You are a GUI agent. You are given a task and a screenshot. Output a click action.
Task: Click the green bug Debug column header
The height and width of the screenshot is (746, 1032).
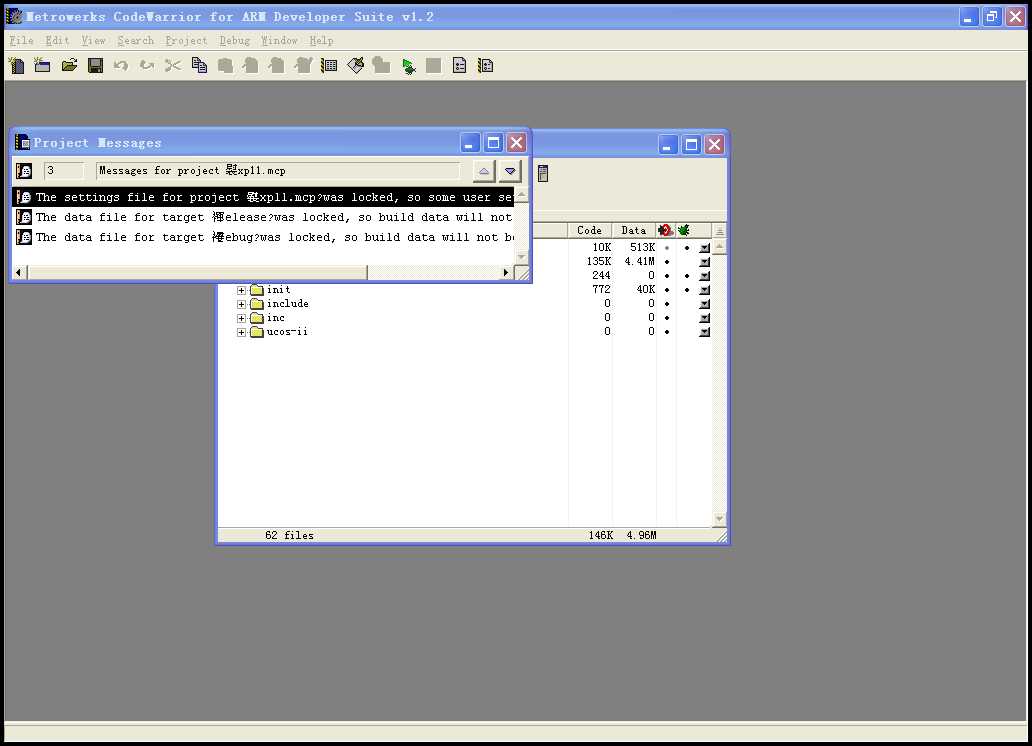[x=684, y=230]
